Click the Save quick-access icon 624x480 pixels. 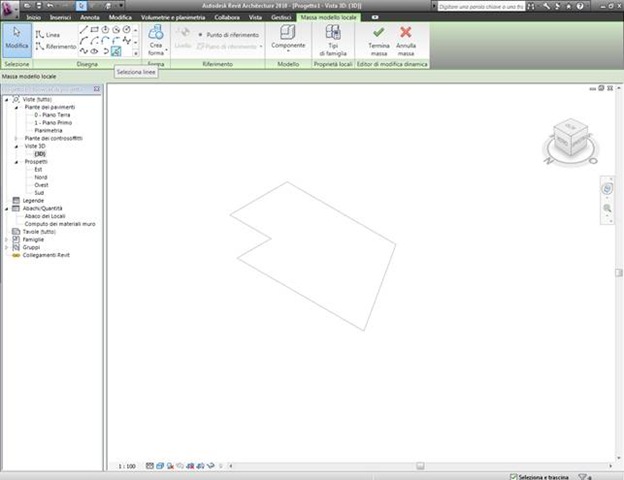[x=39, y=6]
